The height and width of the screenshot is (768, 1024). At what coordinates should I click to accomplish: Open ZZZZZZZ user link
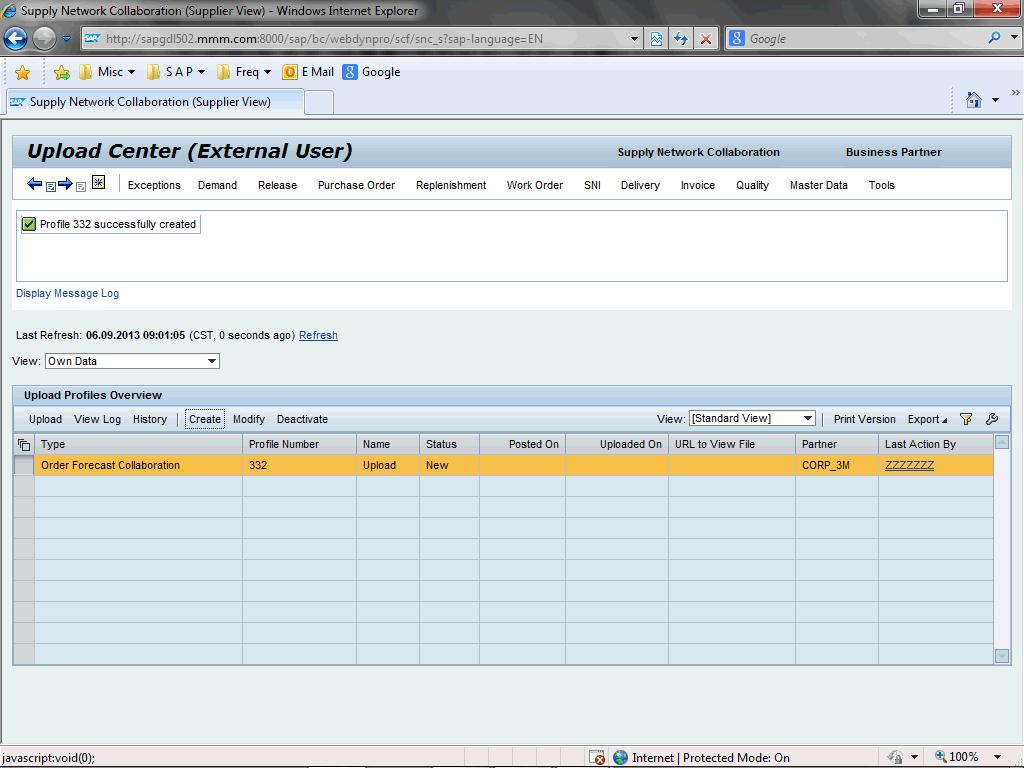(909, 465)
